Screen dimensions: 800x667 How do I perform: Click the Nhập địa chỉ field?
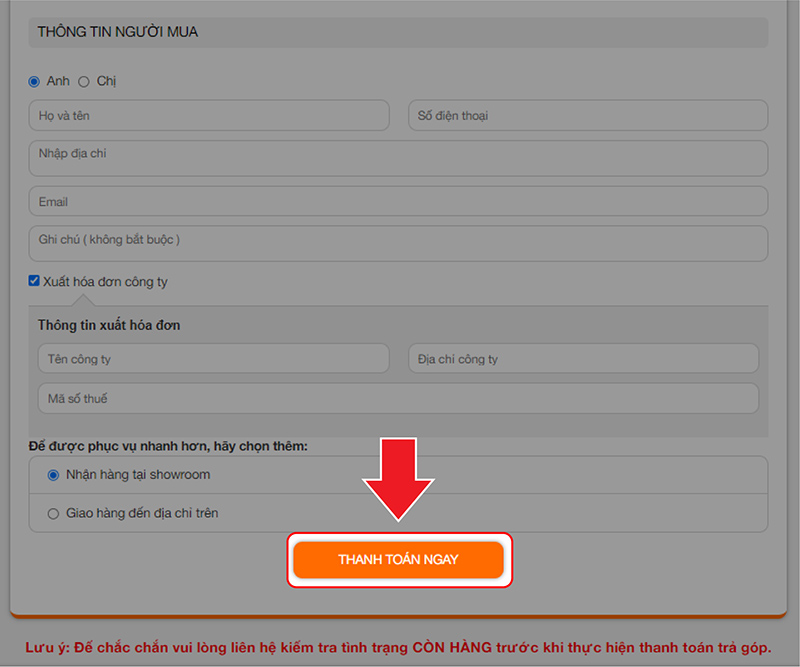[398, 158]
